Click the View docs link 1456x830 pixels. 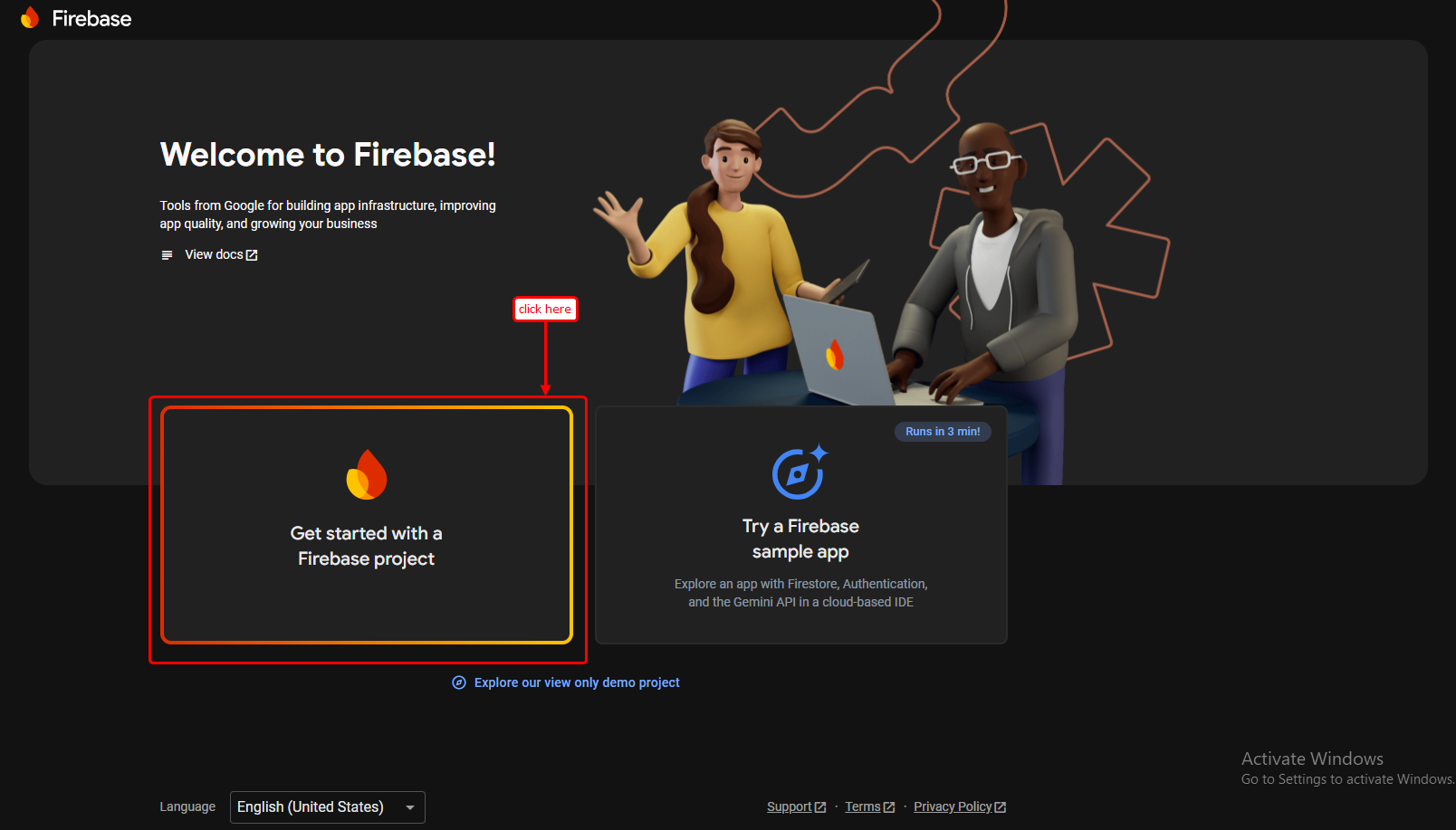click(x=214, y=254)
